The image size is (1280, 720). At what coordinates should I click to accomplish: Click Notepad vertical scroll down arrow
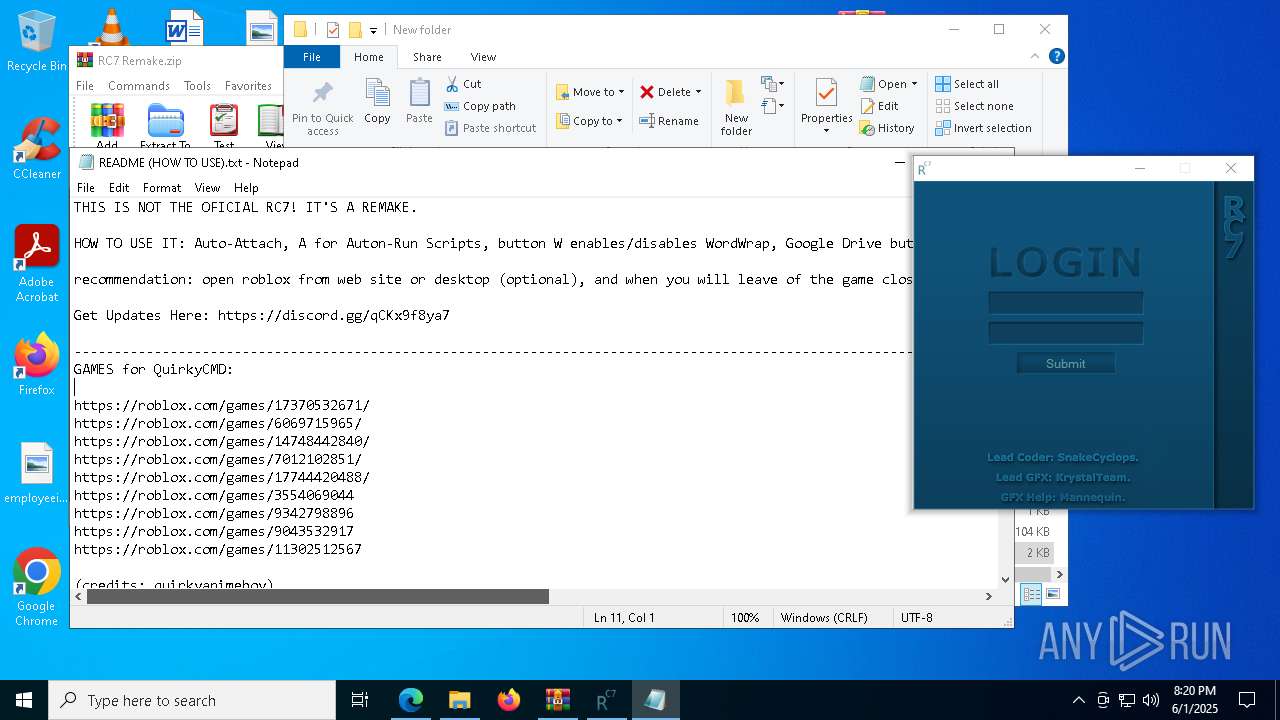coord(1006,579)
